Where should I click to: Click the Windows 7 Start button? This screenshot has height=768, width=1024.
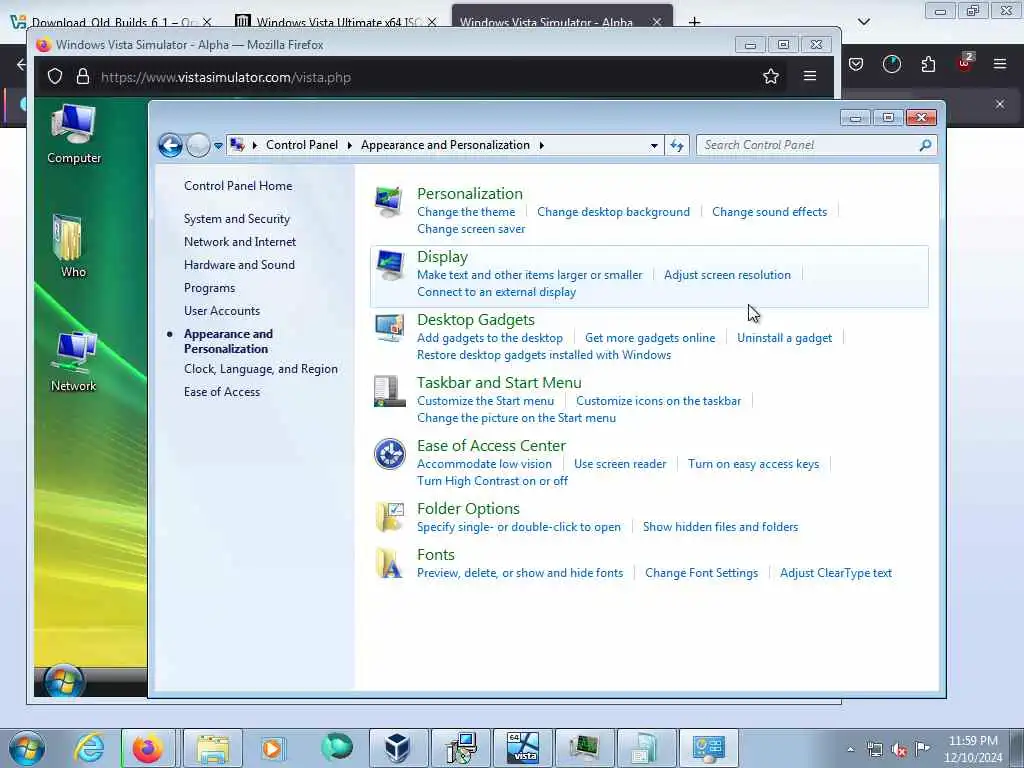pos(27,748)
